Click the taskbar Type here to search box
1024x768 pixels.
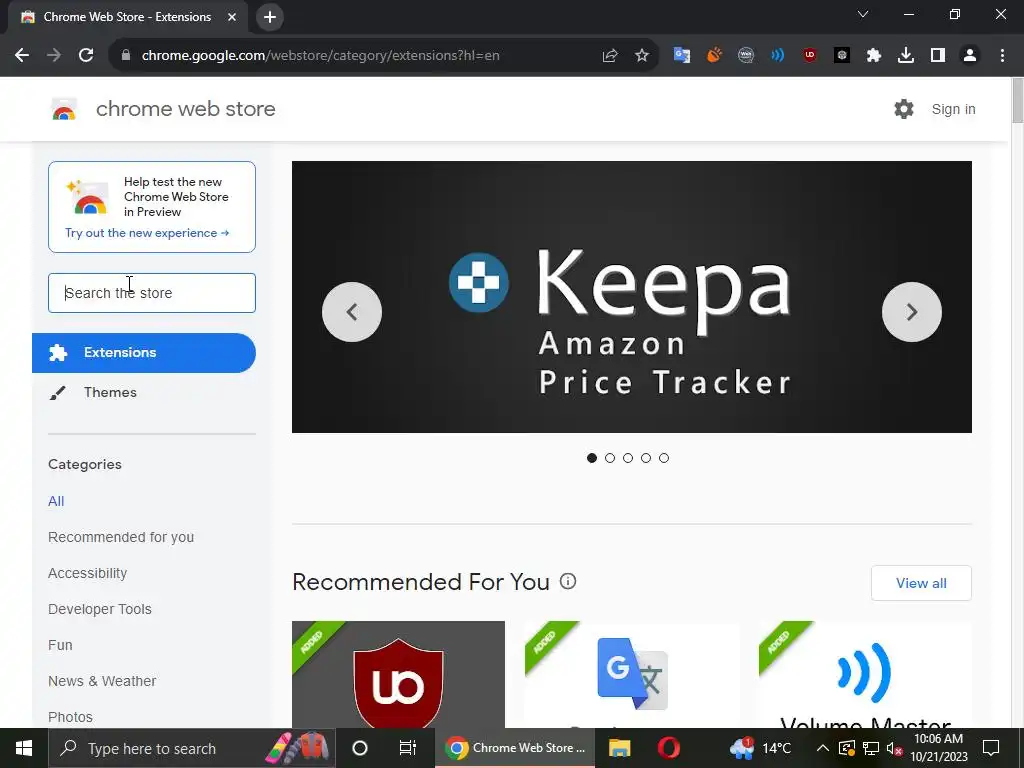click(191, 748)
